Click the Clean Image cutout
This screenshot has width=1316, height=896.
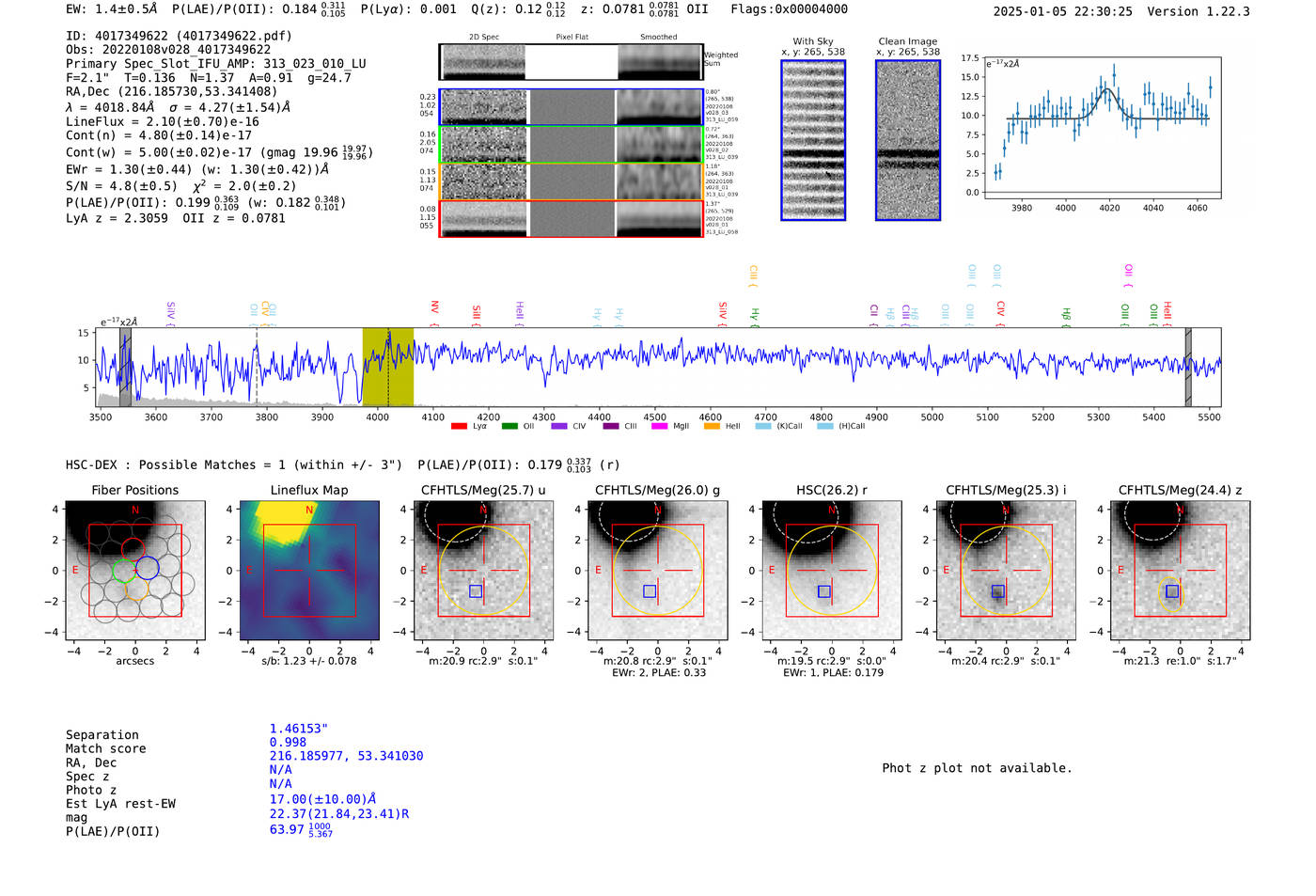click(x=908, y=140)
